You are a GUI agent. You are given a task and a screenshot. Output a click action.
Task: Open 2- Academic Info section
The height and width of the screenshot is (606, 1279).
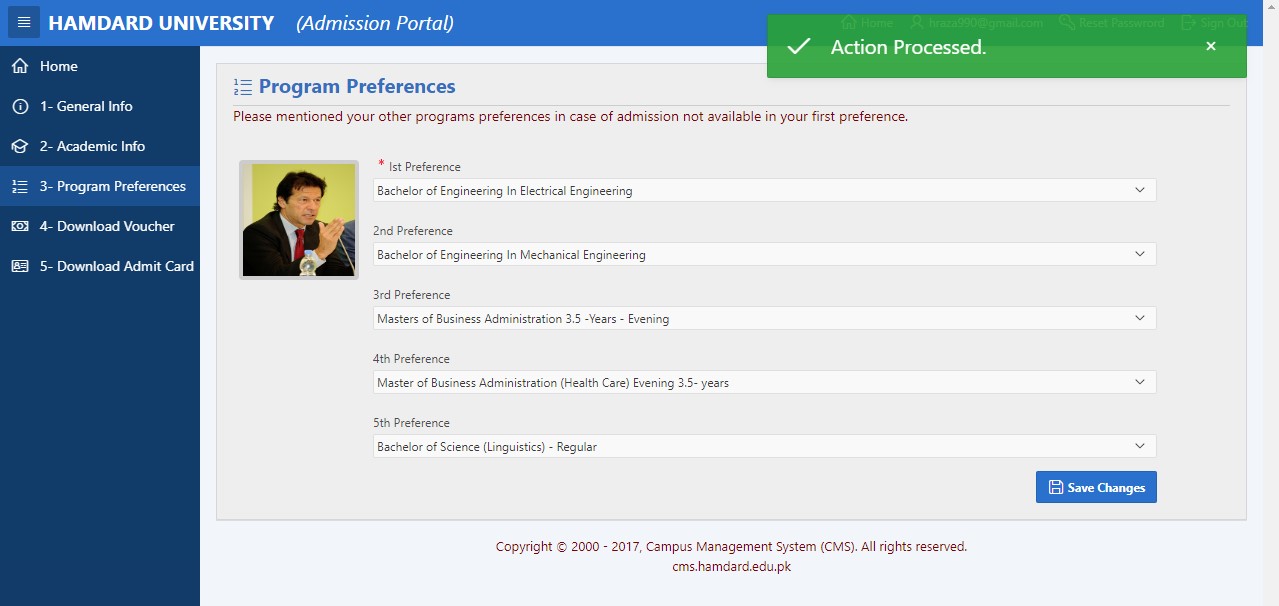[x=100, y=146]
